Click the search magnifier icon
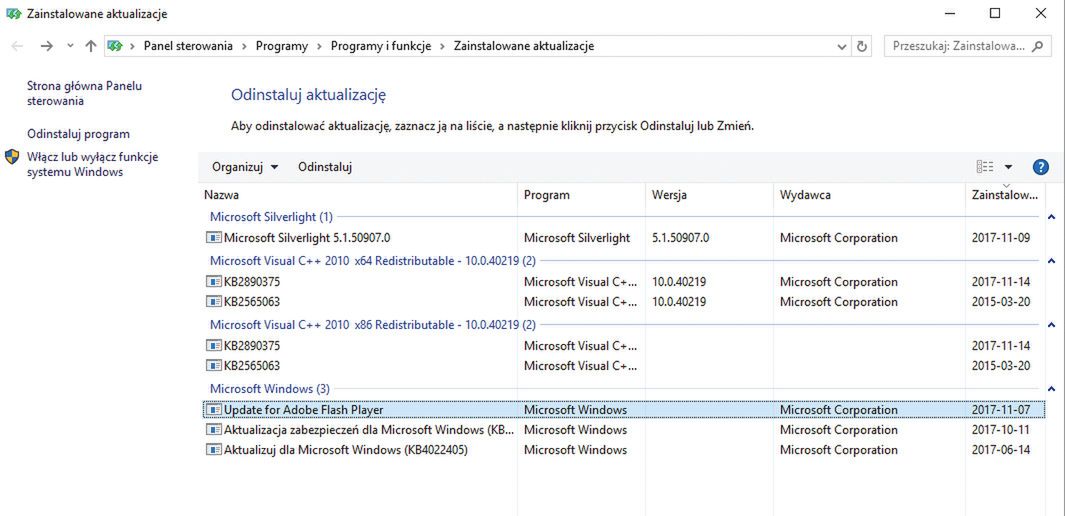This screenshot has width=1065, height=516. pos(1039,46)
